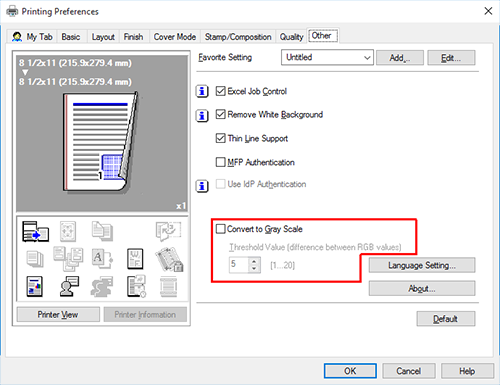Click info icon beside Use IdP Authentication
500x385 pixels.
[202, 186]
